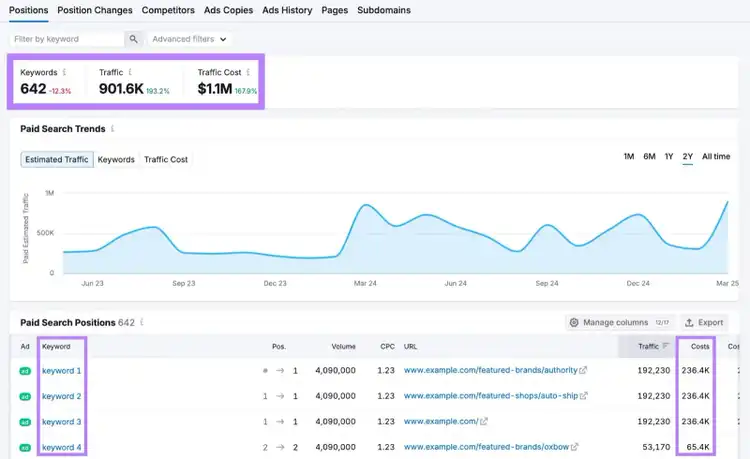Screen dimensions: 750x459
Task: Click the keyword search magnifier icon
Action: pyautogui.click(x=133, y=39)
